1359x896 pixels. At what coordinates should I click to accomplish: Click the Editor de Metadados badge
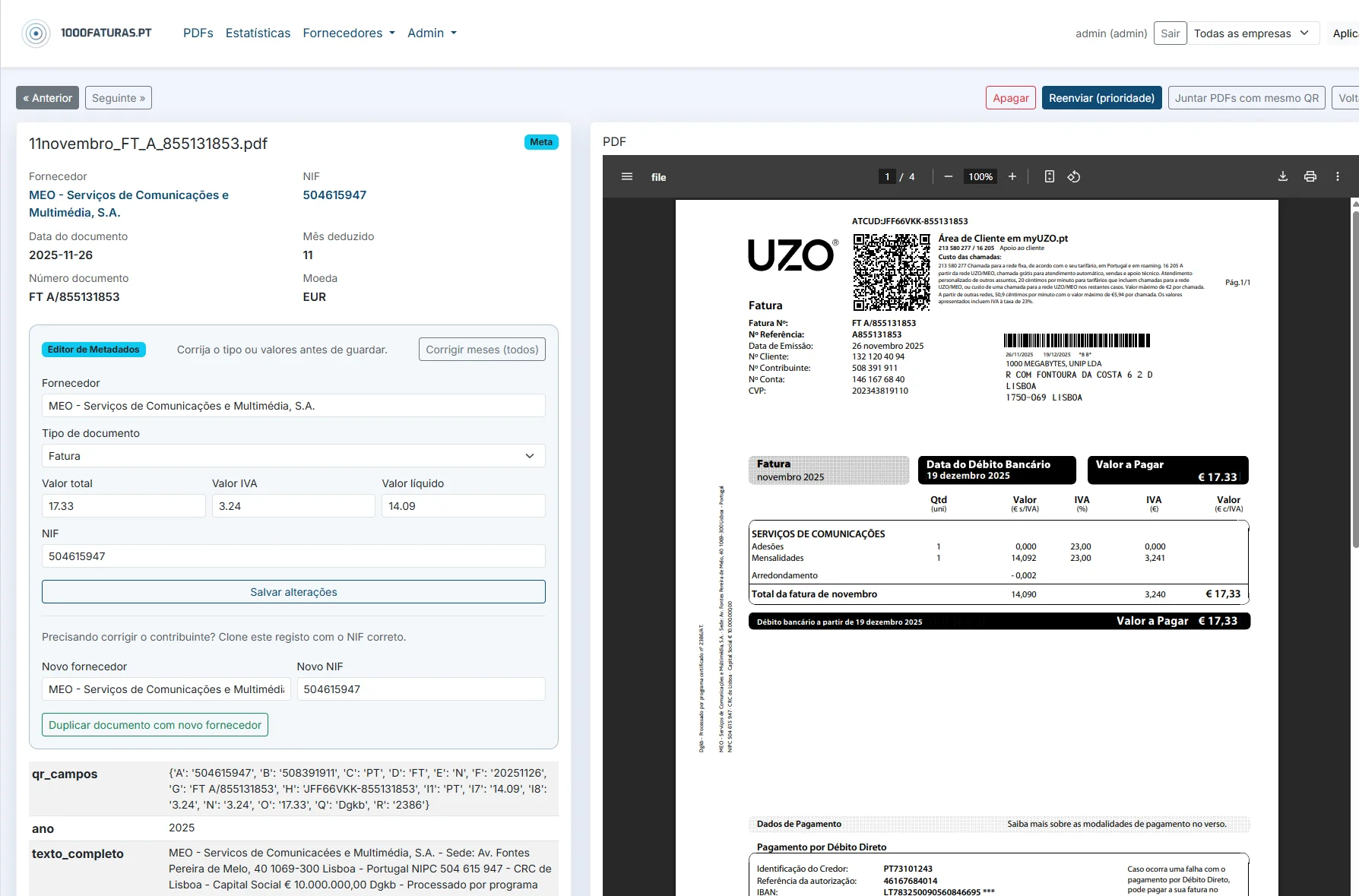[x=93, y=350]
